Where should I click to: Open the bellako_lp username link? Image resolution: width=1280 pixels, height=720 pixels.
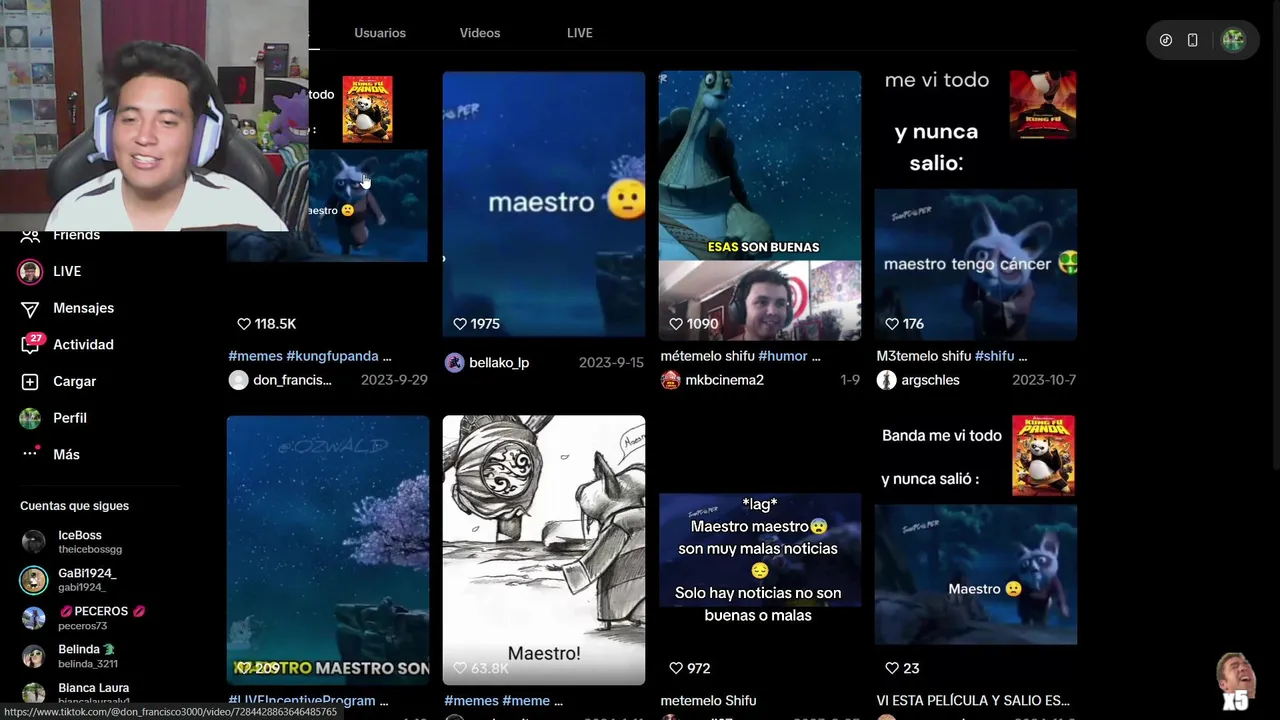point(499,362)
